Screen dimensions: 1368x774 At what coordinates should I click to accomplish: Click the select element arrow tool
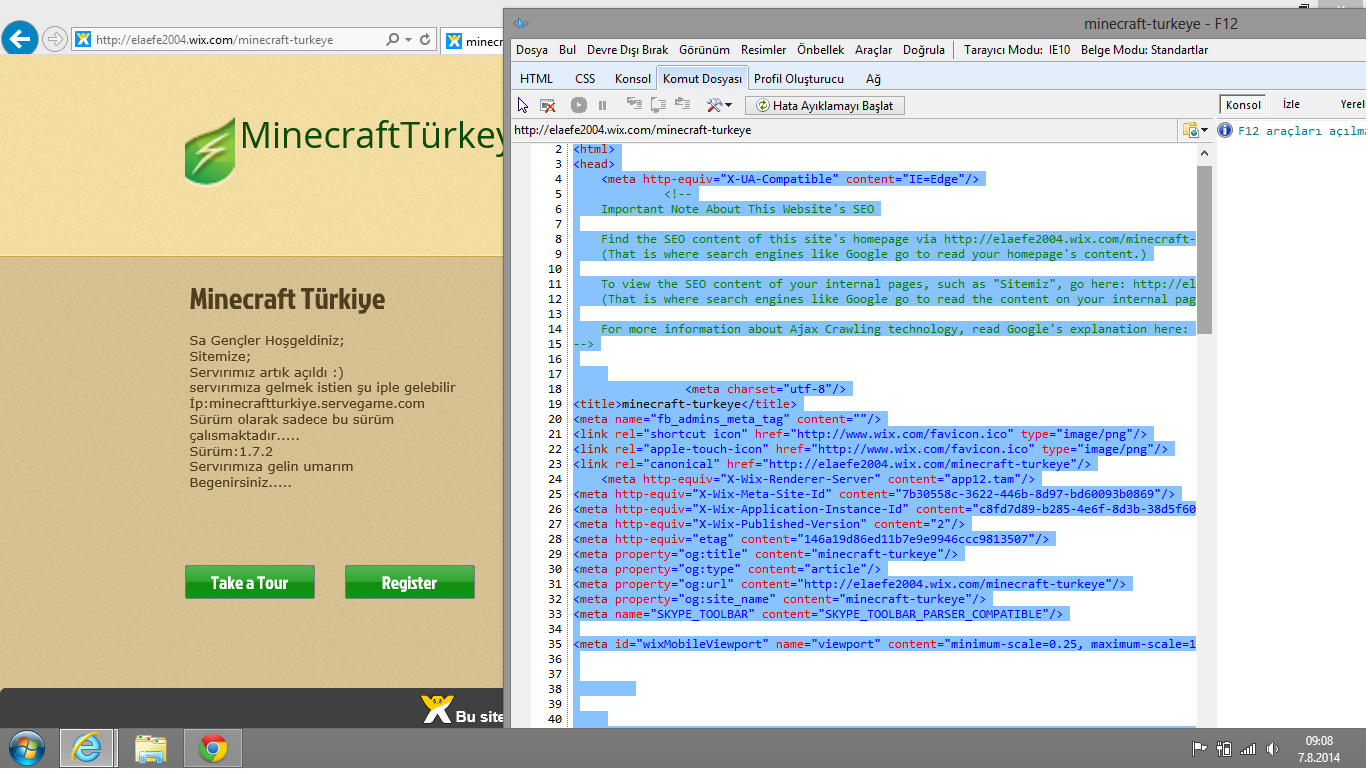point(522,105)
